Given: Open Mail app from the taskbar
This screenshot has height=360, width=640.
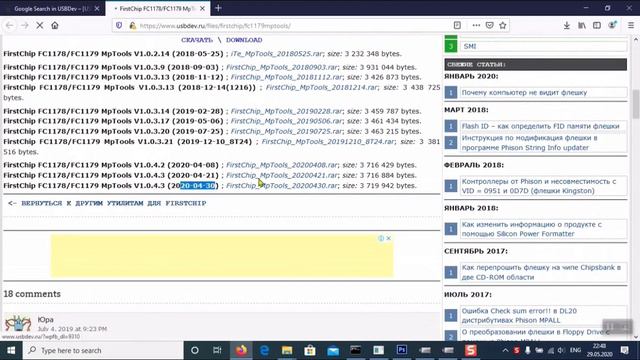Looking at the screenshot, I should point(333,350).
